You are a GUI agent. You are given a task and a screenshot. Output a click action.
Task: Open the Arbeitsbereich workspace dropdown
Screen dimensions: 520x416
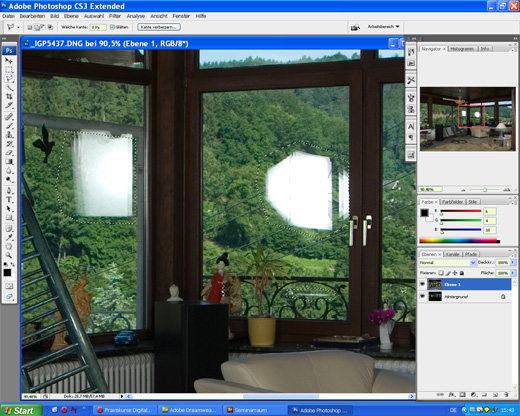click(383, 27)
